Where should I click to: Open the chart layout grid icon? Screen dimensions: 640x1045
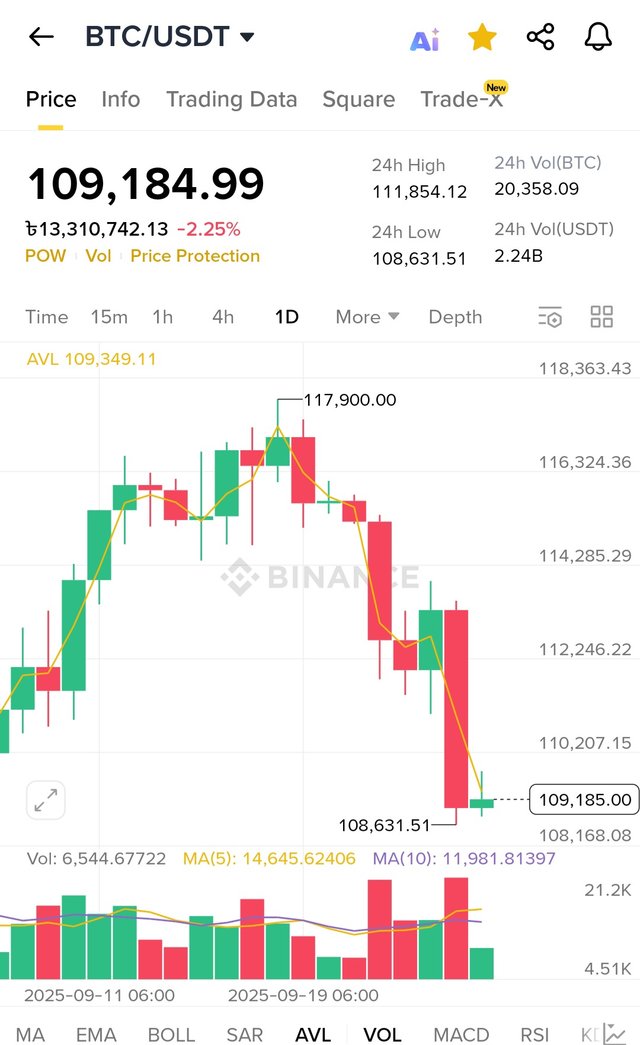[x=602, y=317]
